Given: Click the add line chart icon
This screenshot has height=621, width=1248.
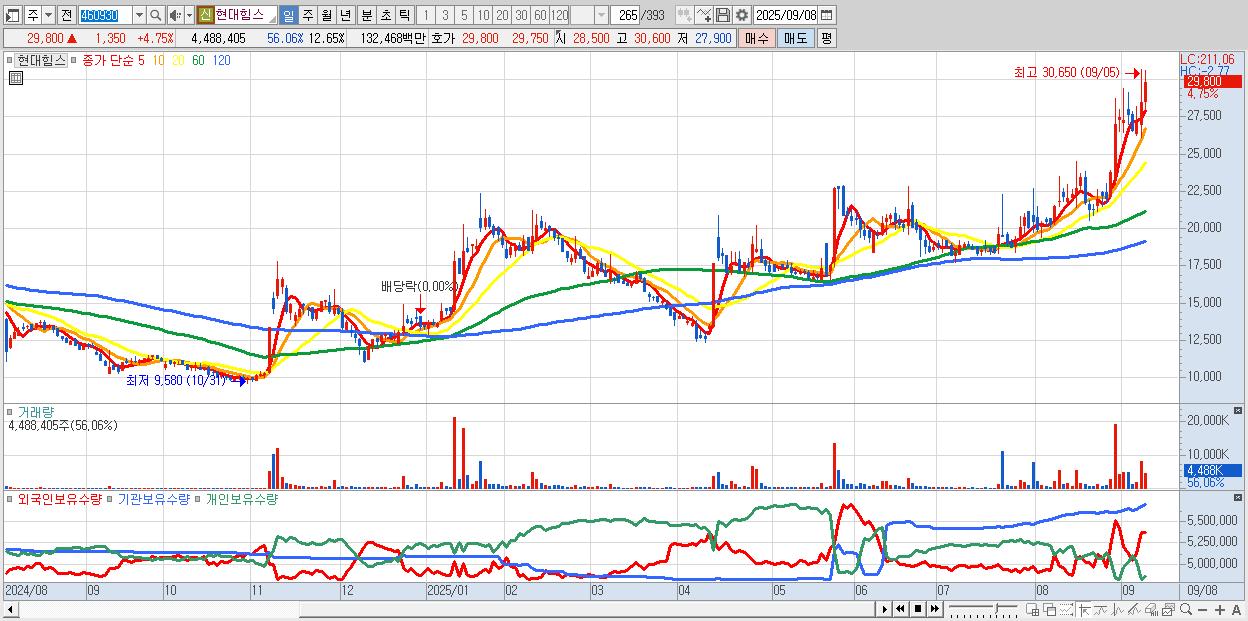Looking at the screenshot, I should click(704, 15).
